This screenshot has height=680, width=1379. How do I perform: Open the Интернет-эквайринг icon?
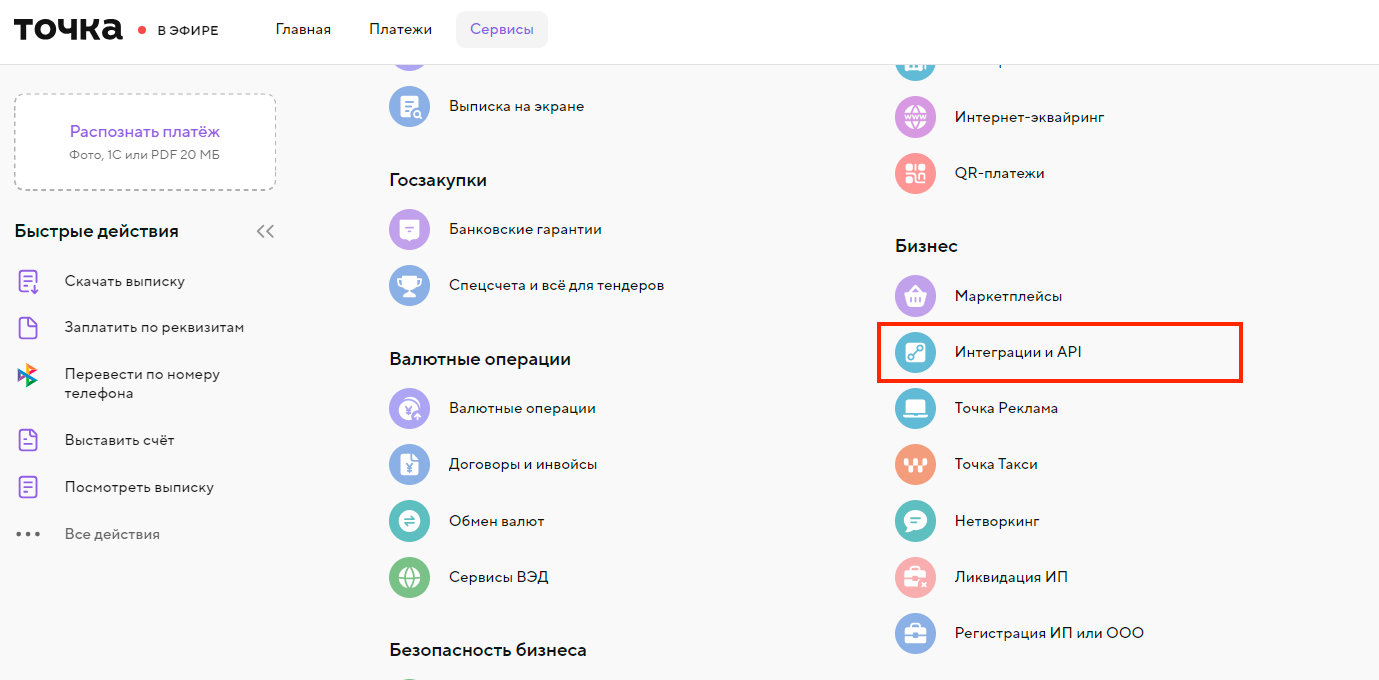click(915, 117)
